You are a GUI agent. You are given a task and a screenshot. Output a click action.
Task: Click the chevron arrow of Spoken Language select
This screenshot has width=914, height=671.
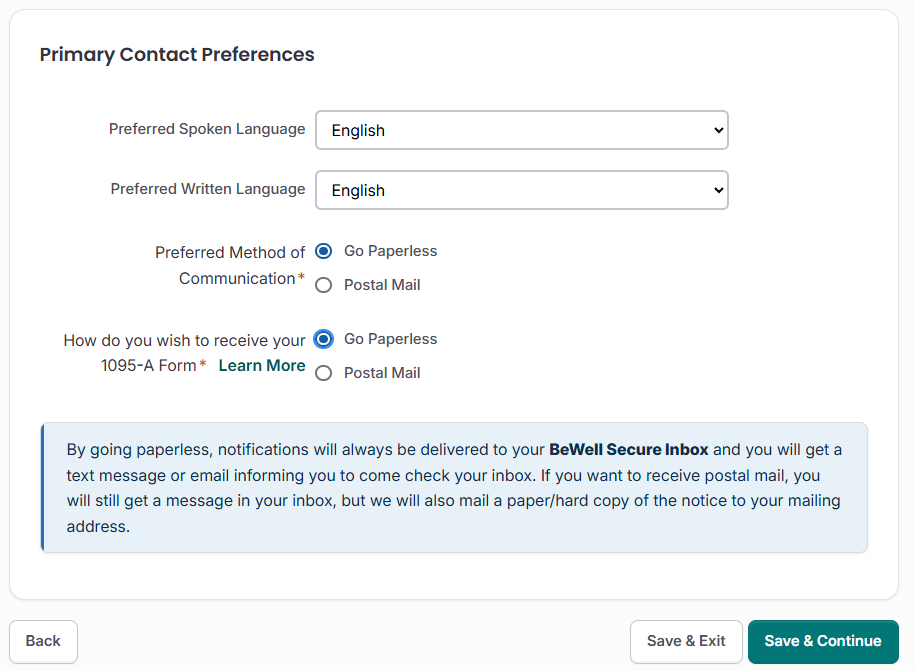[x=716, y=130]
